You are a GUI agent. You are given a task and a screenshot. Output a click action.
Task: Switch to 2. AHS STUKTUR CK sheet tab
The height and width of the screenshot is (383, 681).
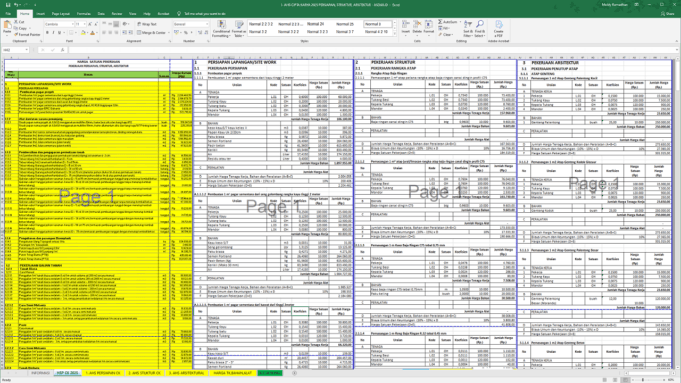pyautogui.click(x=144, y=373)
